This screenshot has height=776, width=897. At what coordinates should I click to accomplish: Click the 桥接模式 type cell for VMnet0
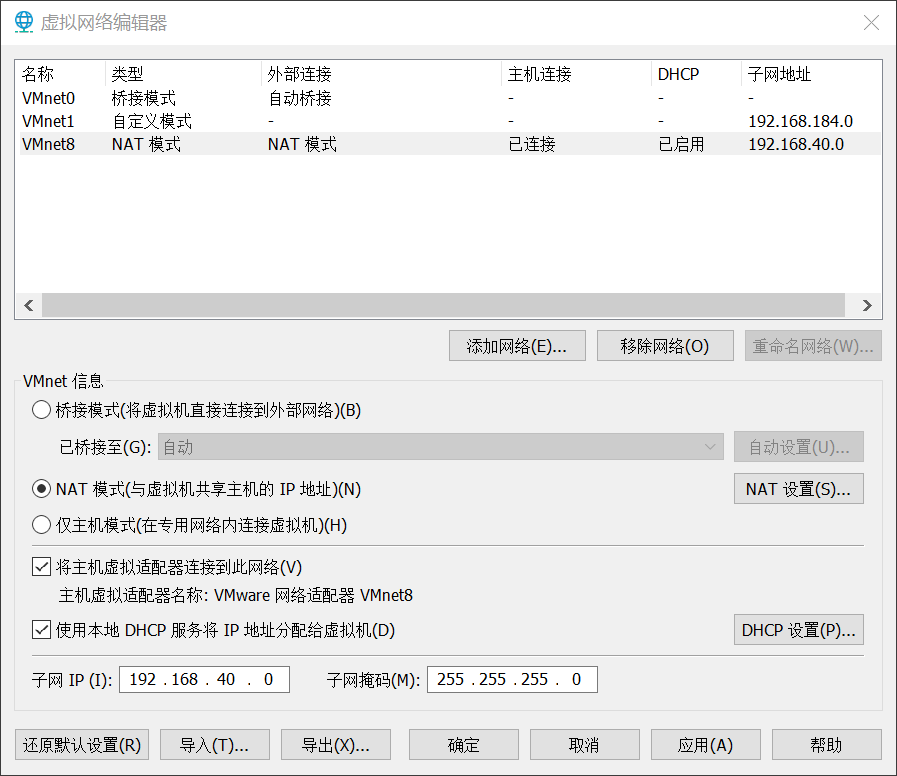(x=144, y=98)
